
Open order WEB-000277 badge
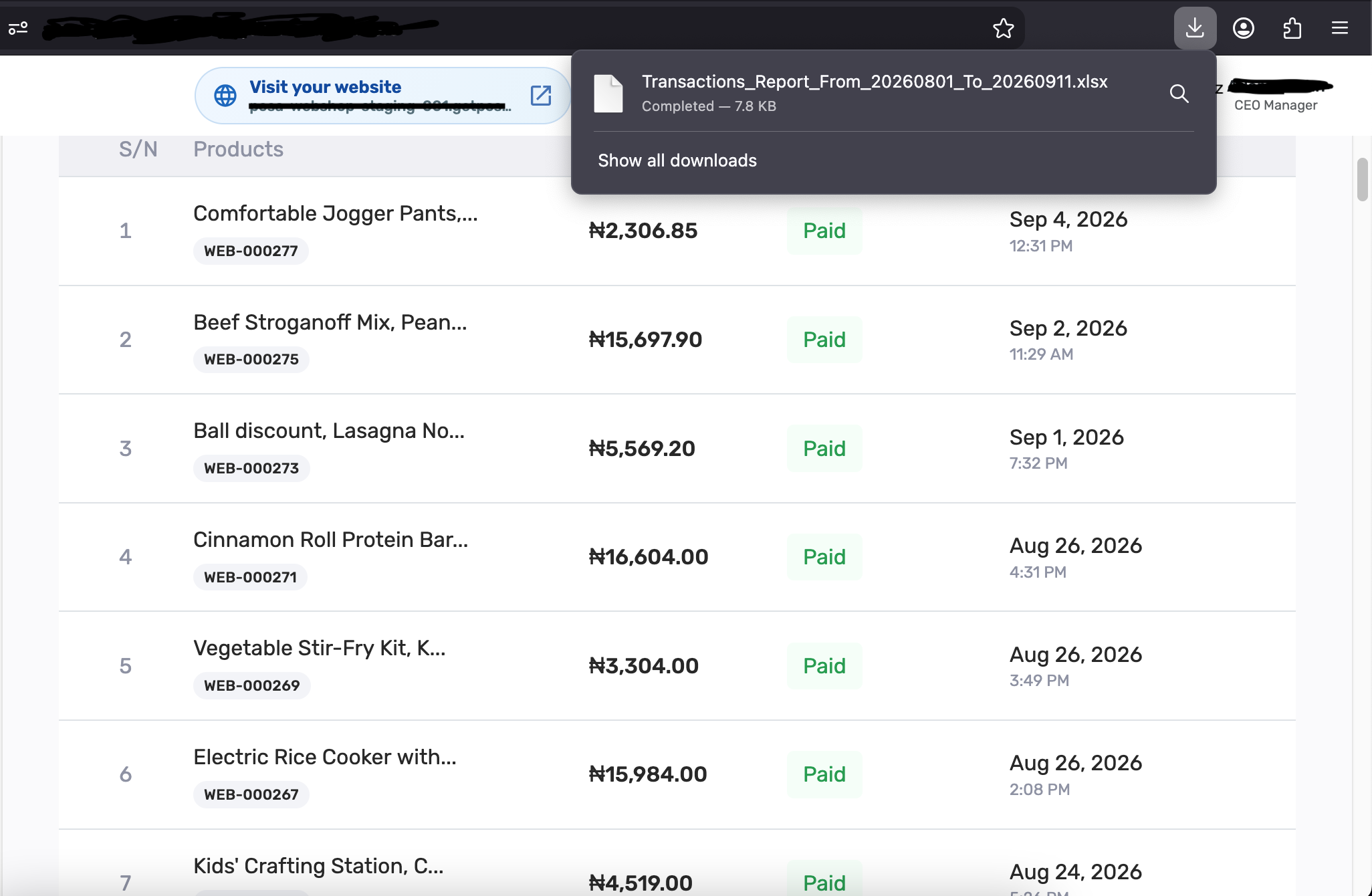(251, 251)
